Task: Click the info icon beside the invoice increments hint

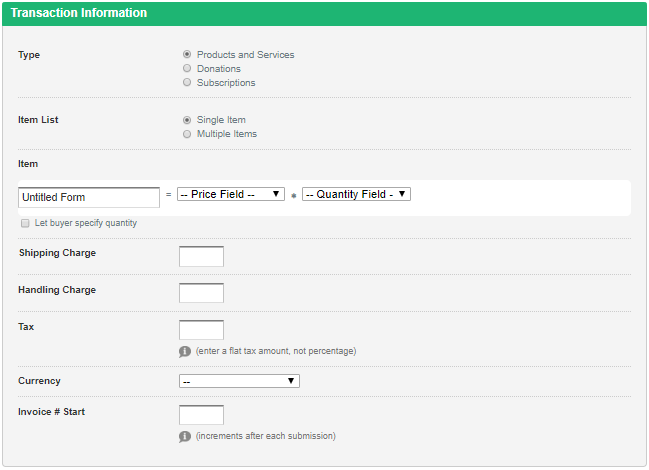Action: coord(185,436)
